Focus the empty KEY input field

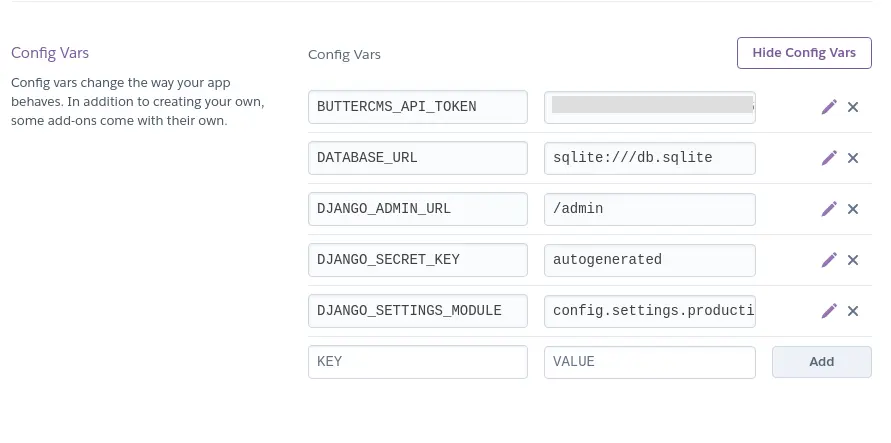[418, 362]
